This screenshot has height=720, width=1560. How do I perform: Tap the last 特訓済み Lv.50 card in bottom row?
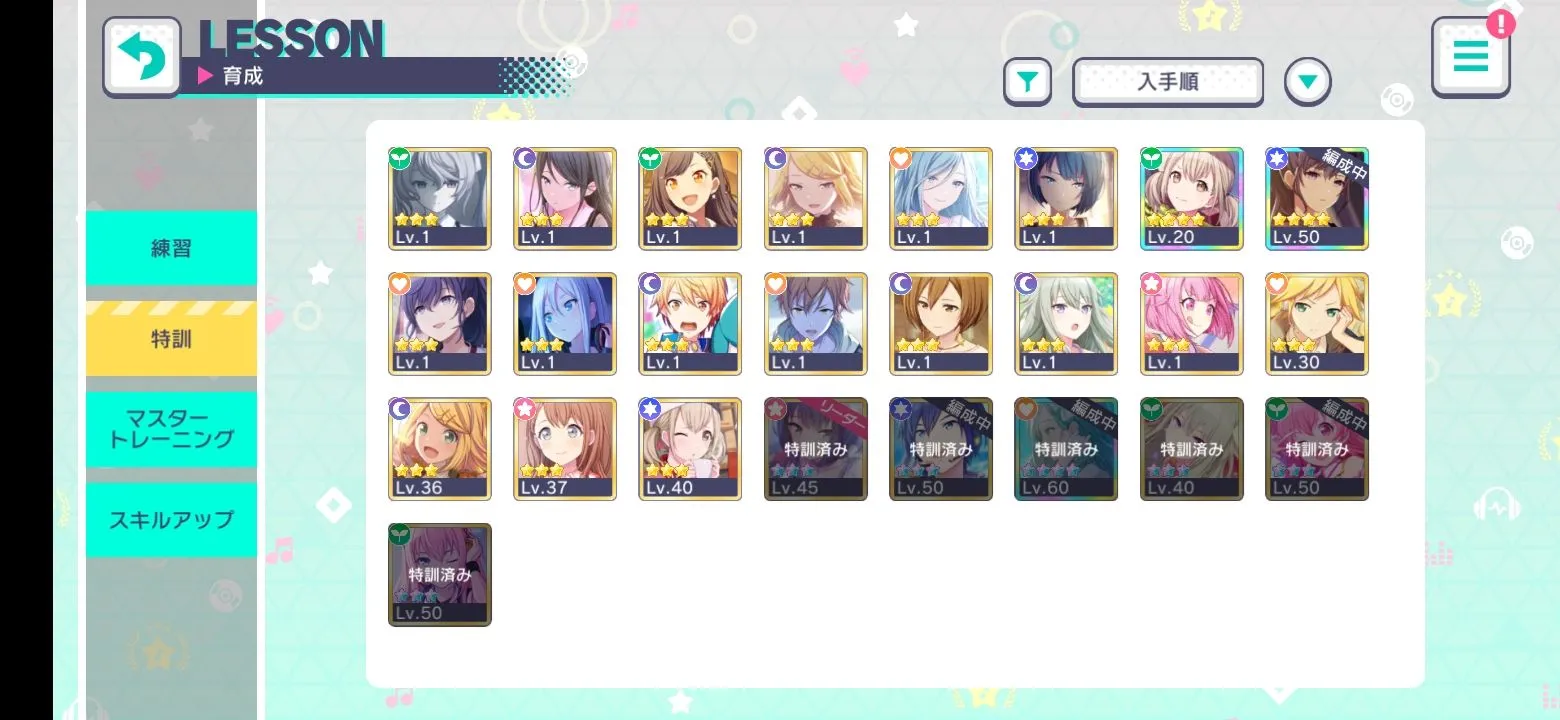(440, 574)
